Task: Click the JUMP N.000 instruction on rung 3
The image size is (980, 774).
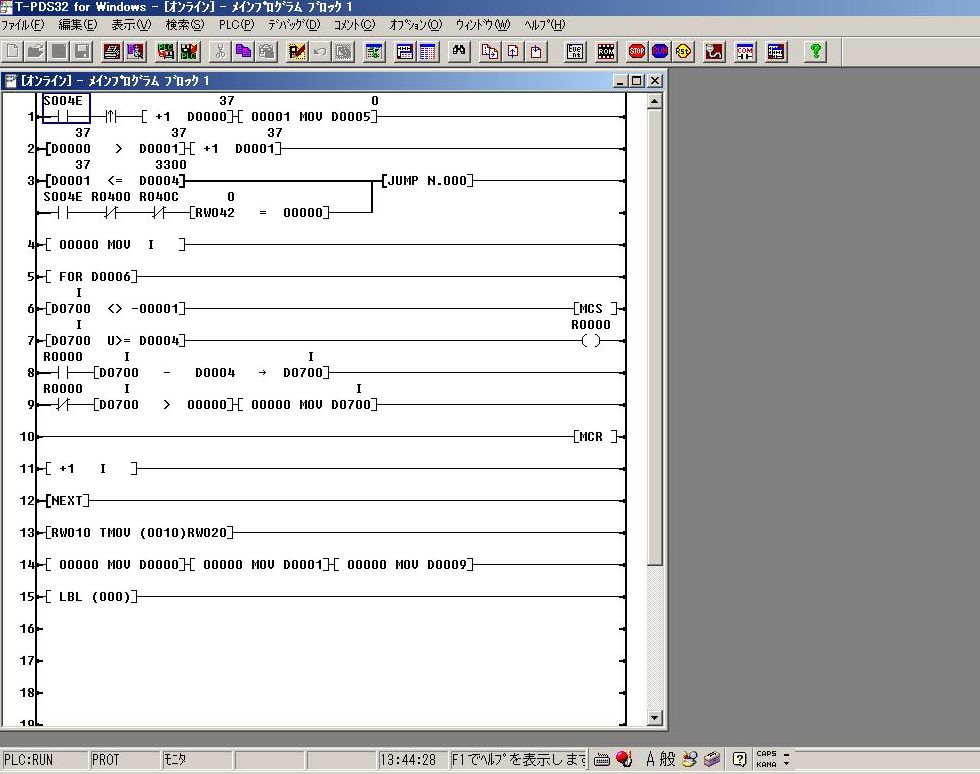Action: tap(427, 181)
